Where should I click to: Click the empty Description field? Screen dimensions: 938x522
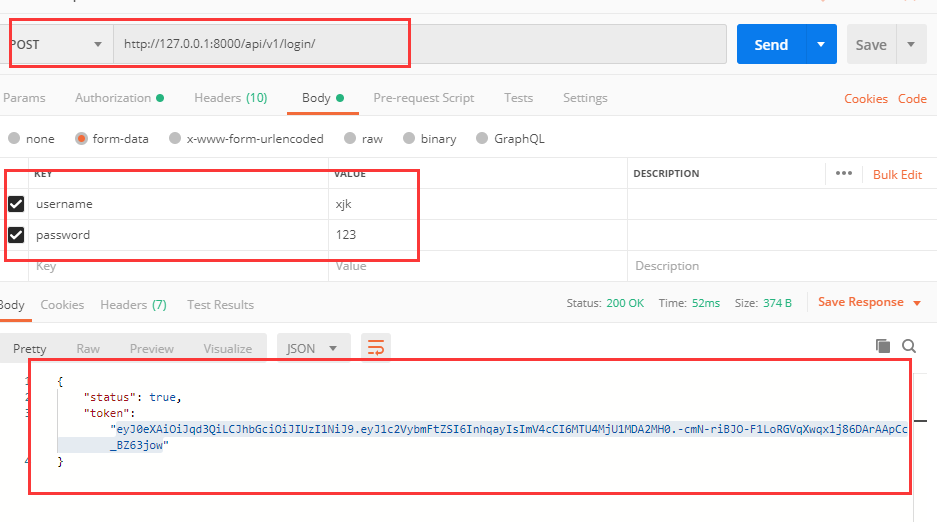(782, 266)
